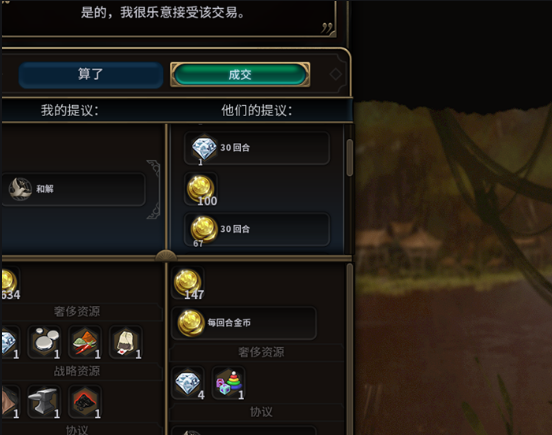
Task: Click the 奢侈资源 header in their inventory
Action: (x=261, y=352)
